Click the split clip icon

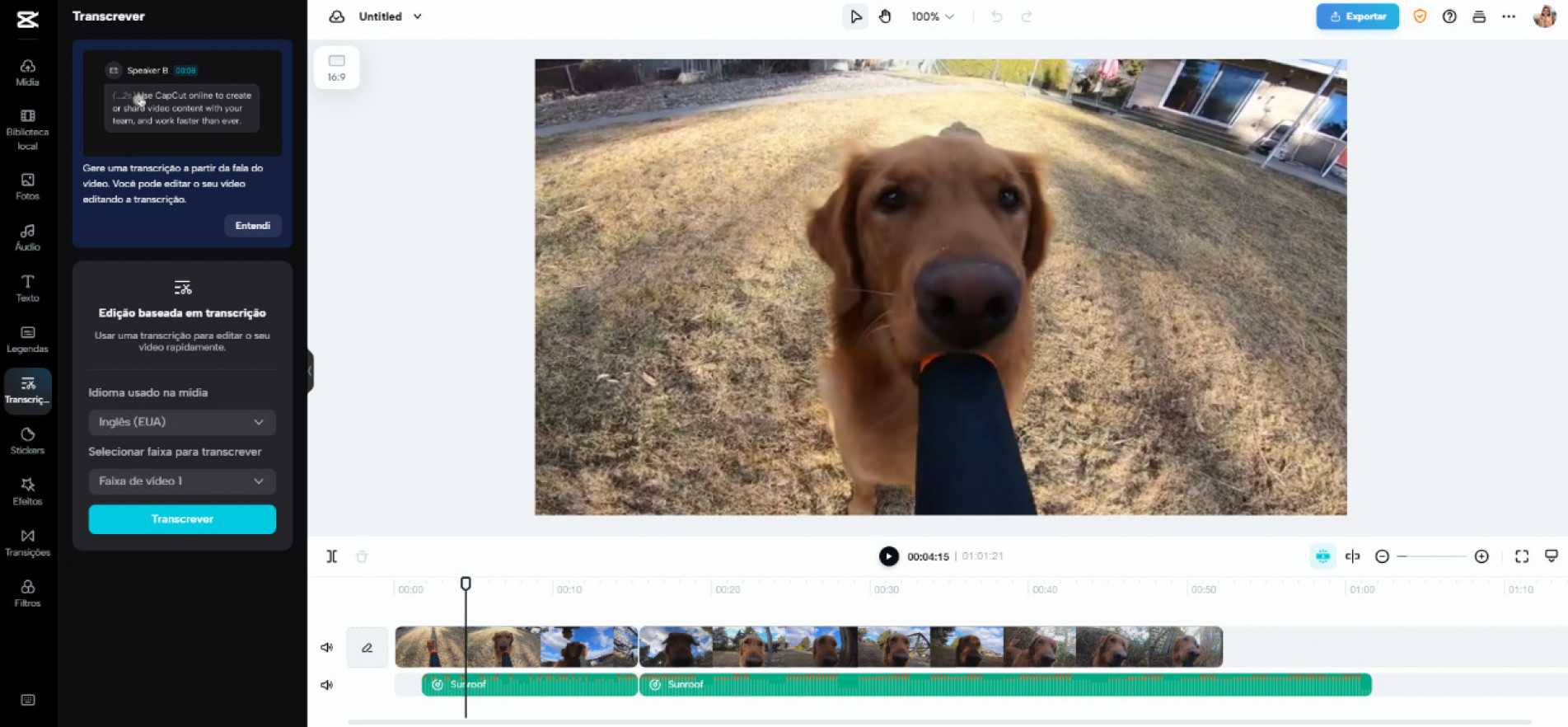[331, 556]
